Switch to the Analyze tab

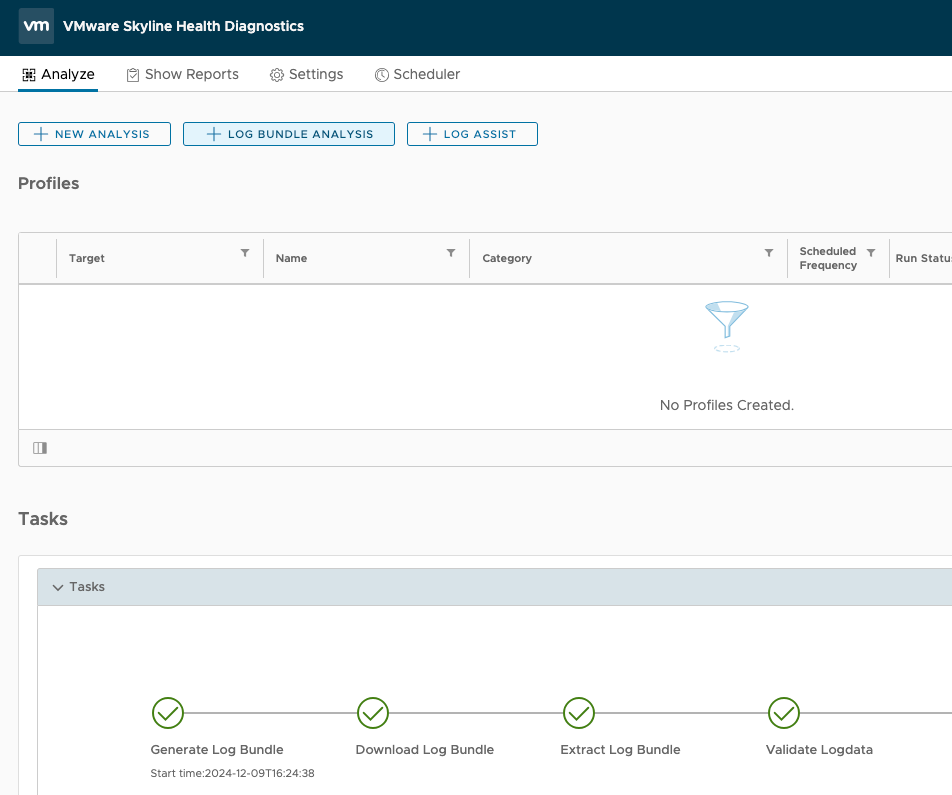(x=58, y=74)
